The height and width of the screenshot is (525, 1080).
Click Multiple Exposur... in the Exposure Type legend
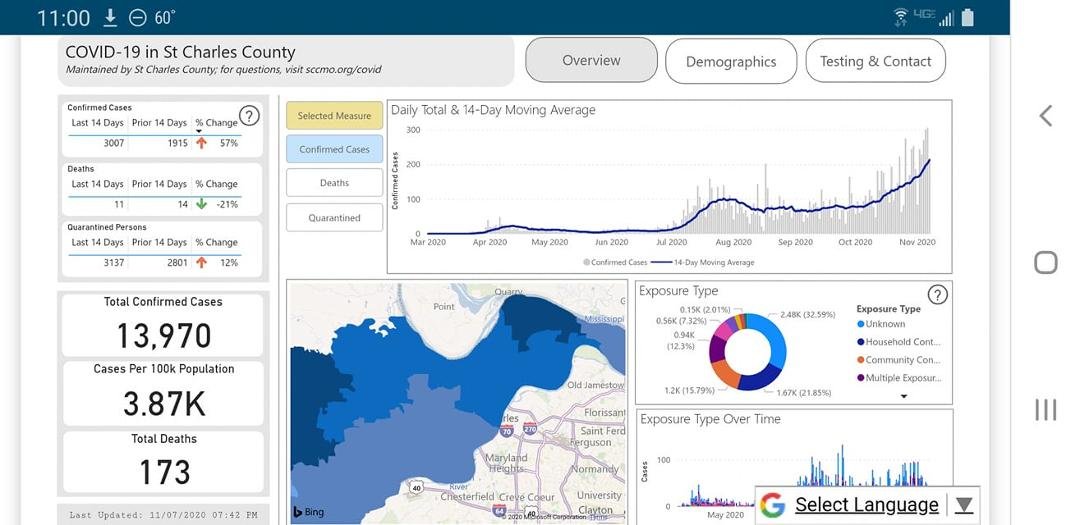pos(899,378)
